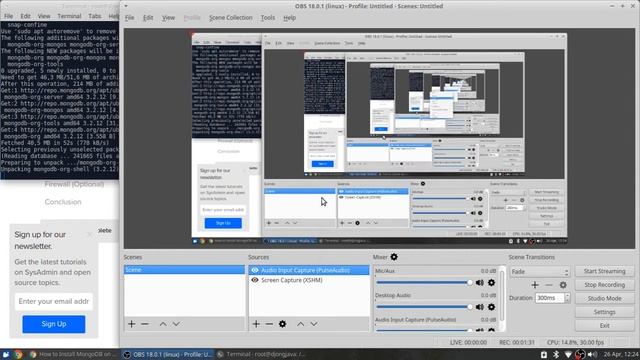Open the taskbar application launcher icon
The image size is (640, 360).
pos(6,354)
